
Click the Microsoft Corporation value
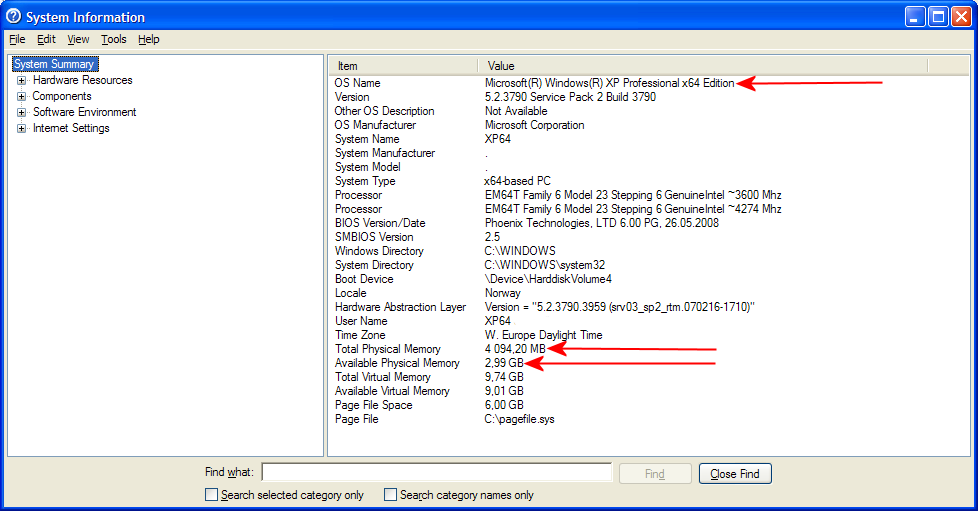click(535, 125)
